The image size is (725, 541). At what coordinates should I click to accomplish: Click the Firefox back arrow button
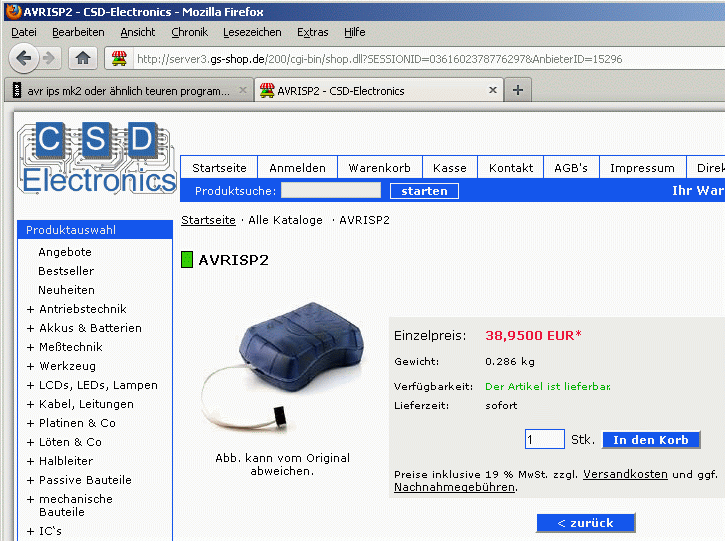pyautogui.click(x=24, y=58)
